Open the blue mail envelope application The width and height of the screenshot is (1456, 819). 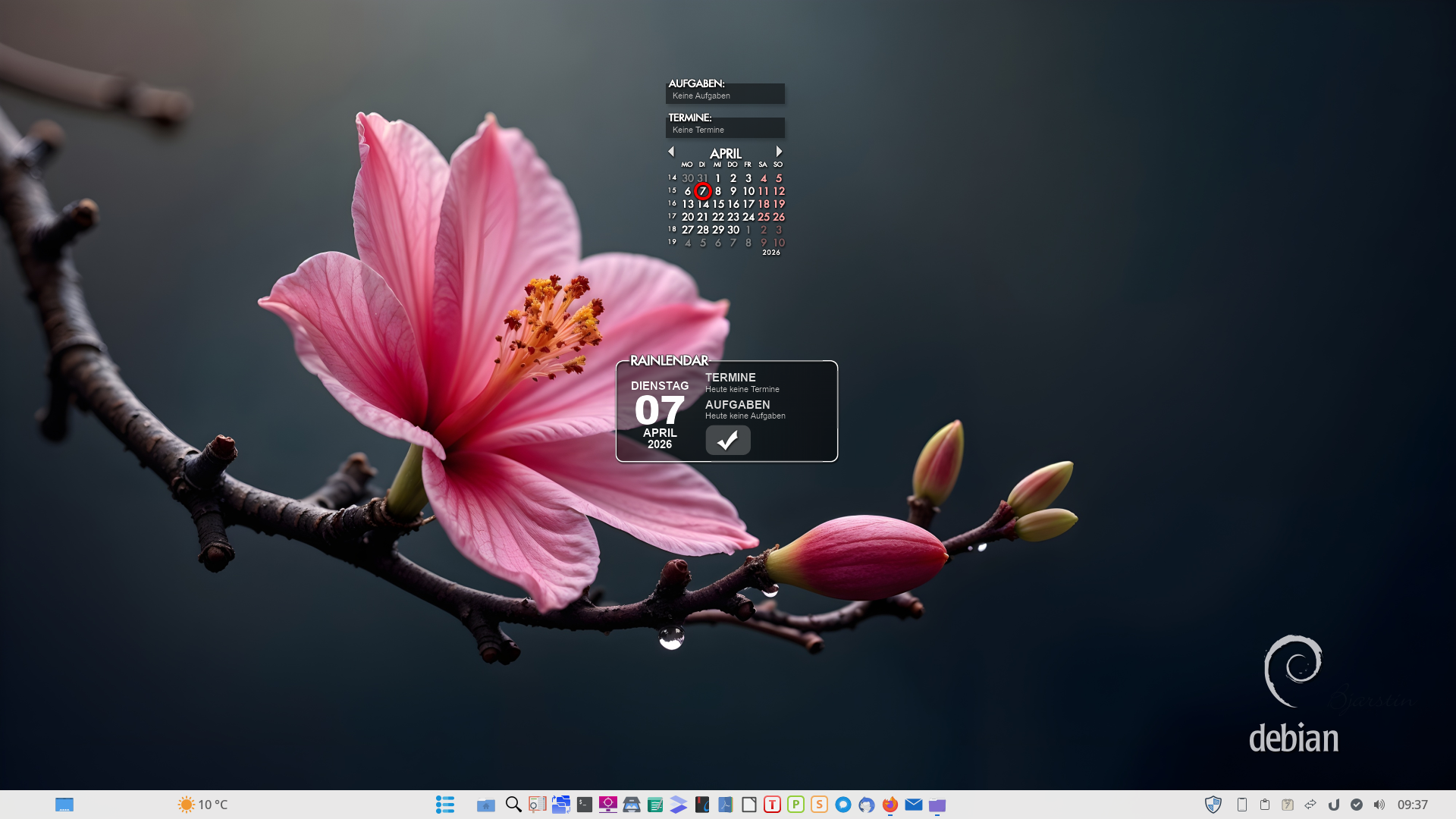(914, 805)
